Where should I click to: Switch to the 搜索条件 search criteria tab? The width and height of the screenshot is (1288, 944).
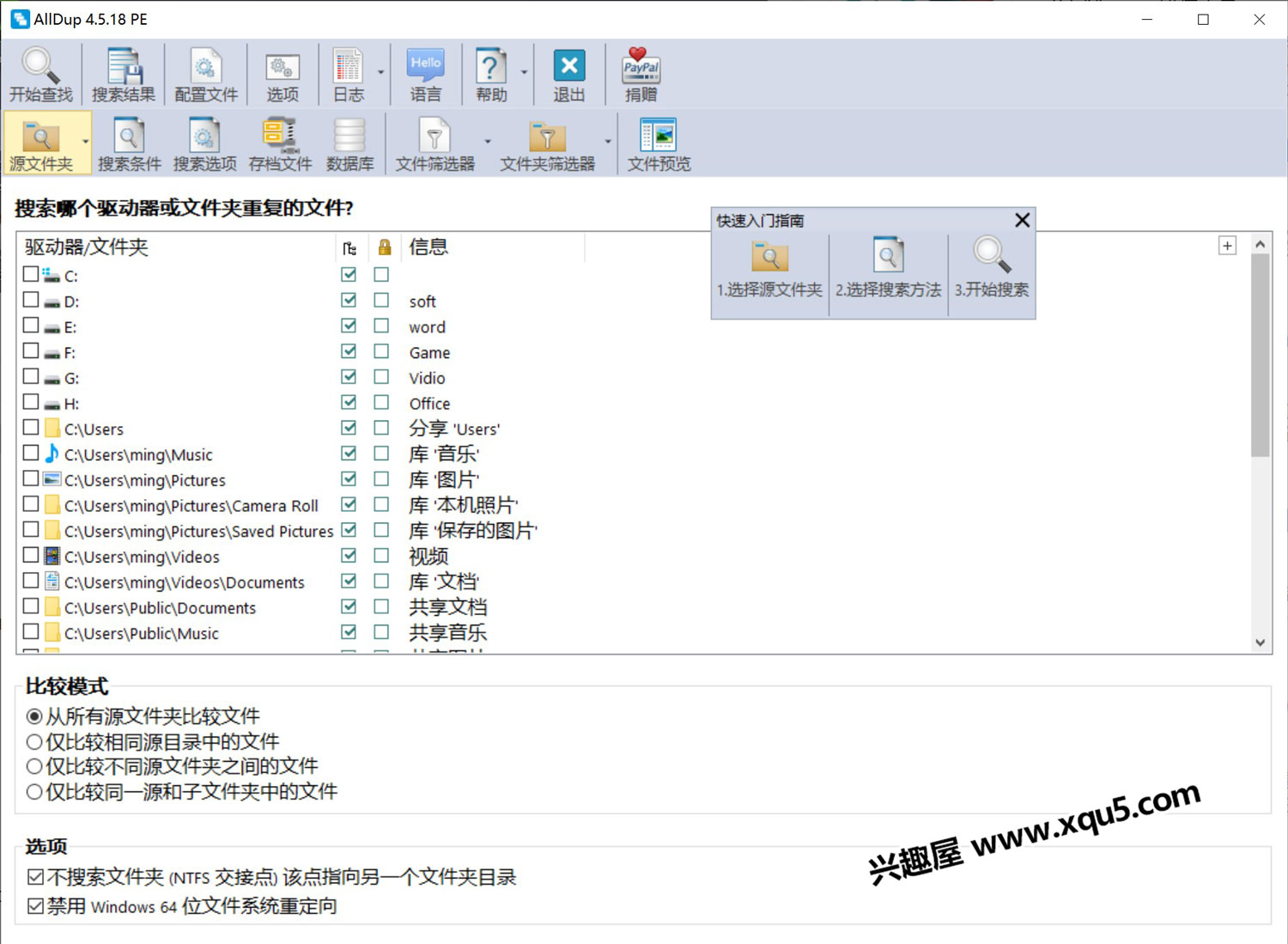[129, 143]
